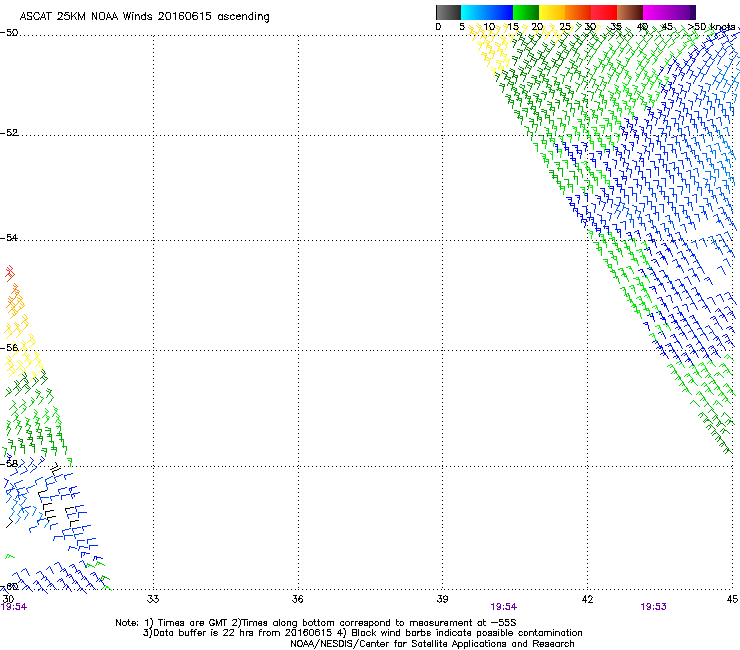Click the red wind barbs near -54.5 latitude
Image resolution: width=740 pixels, height=650 pixels.
10,273
